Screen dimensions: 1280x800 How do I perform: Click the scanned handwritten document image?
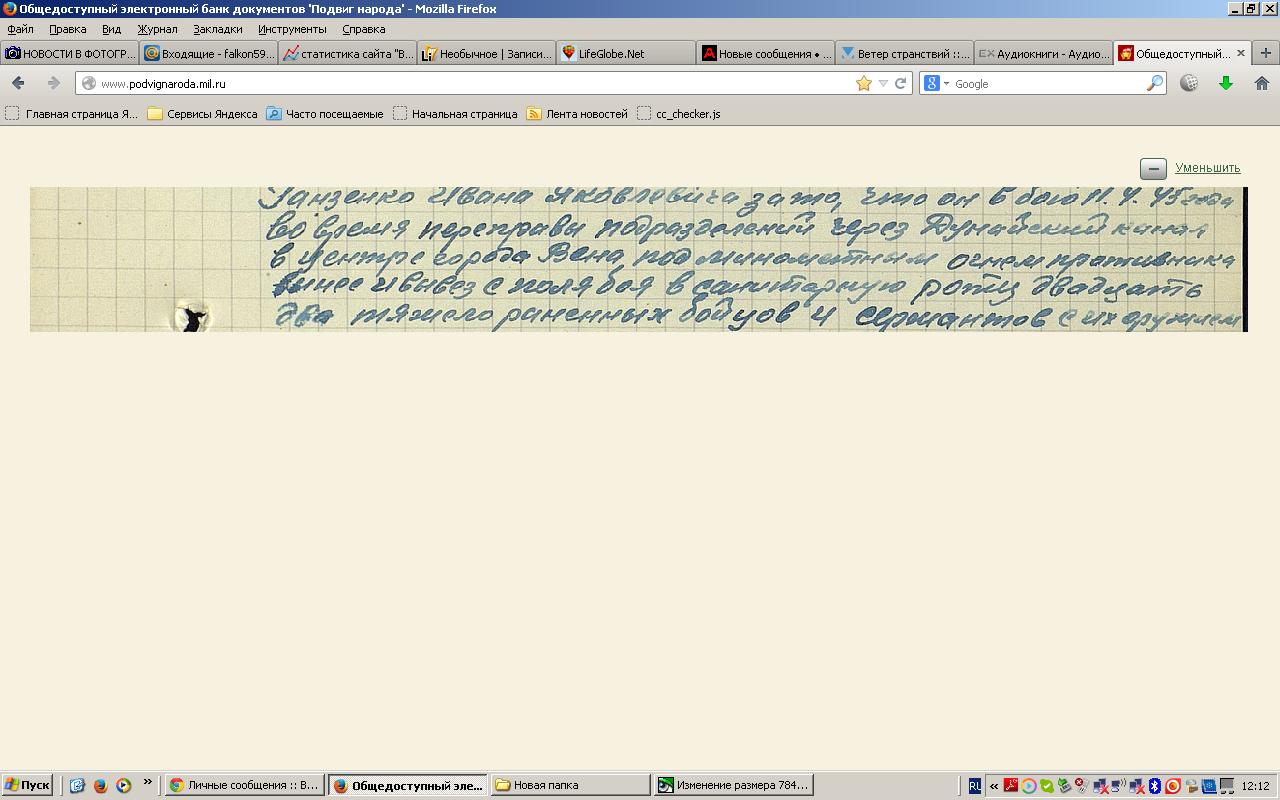coord(638,259)
